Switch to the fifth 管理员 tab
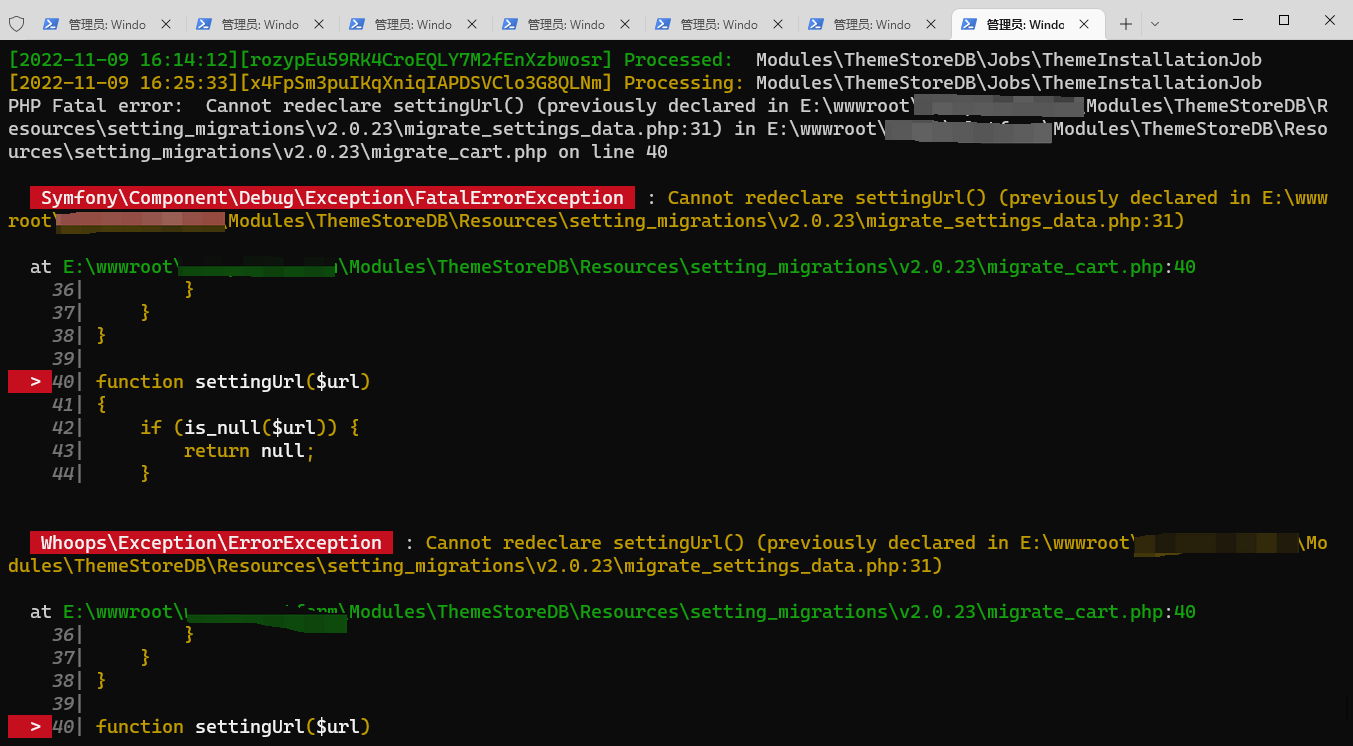Image resolution: width=1353 pixels, height=746 pixels. coord(718,24)
